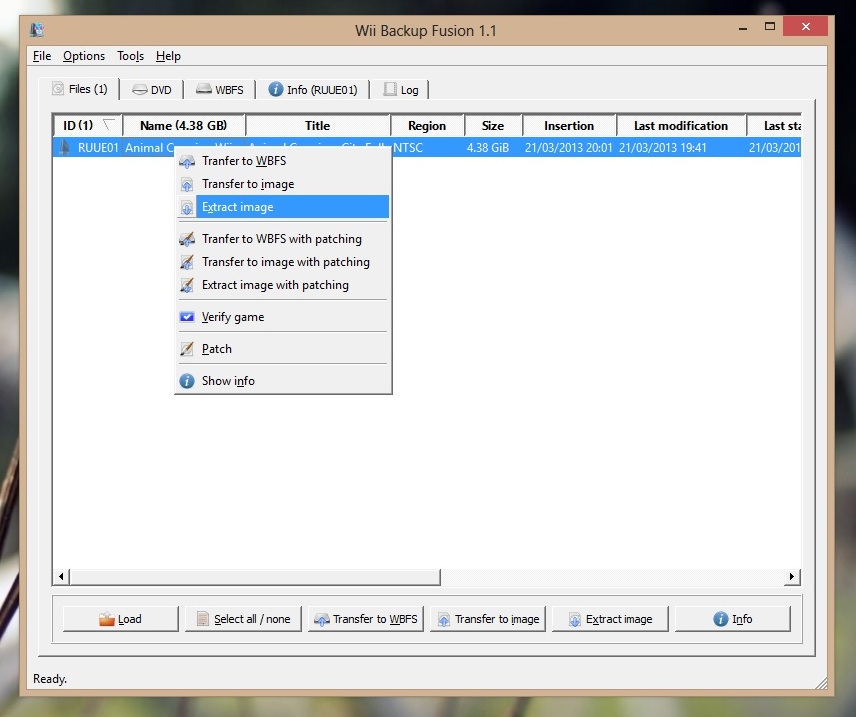Click icon beside Tranfer to WBFS with patching
The width and height of the screenshot is (856, 717).
click(187, 239)
